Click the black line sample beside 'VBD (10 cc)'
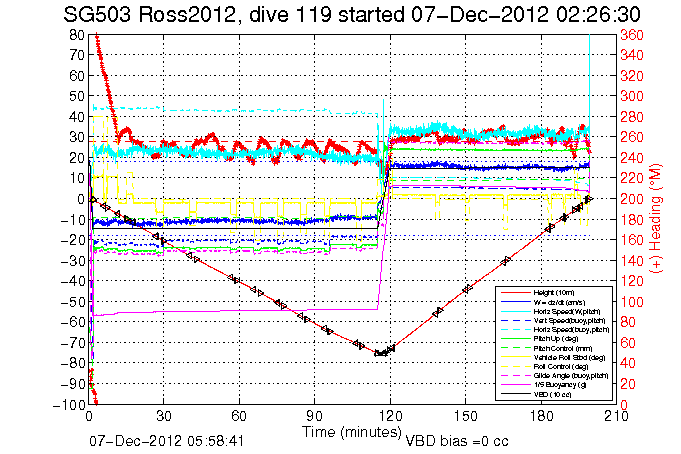 click(515, 394)
